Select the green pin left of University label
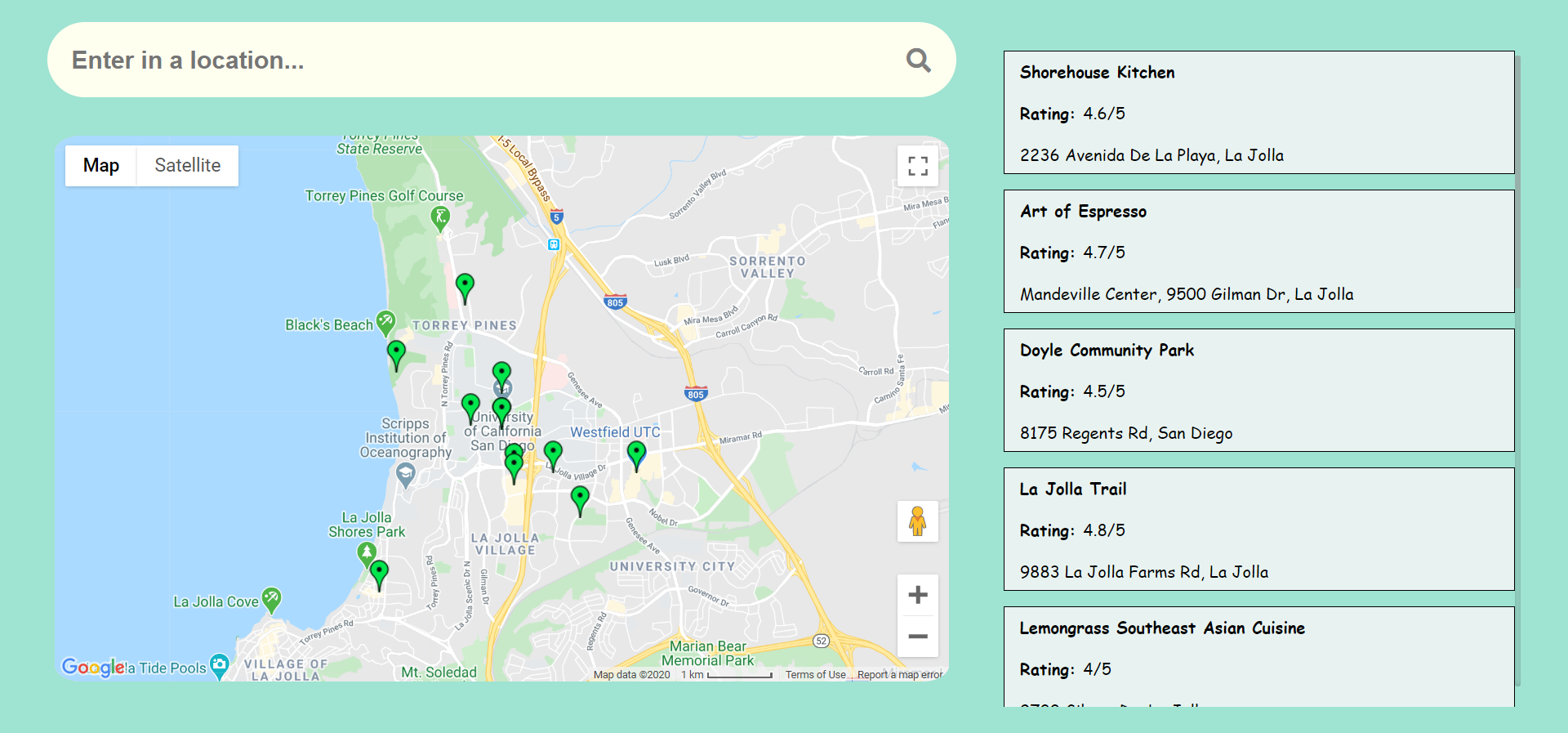Screen dimensions: 1568x733 [470, 409]
